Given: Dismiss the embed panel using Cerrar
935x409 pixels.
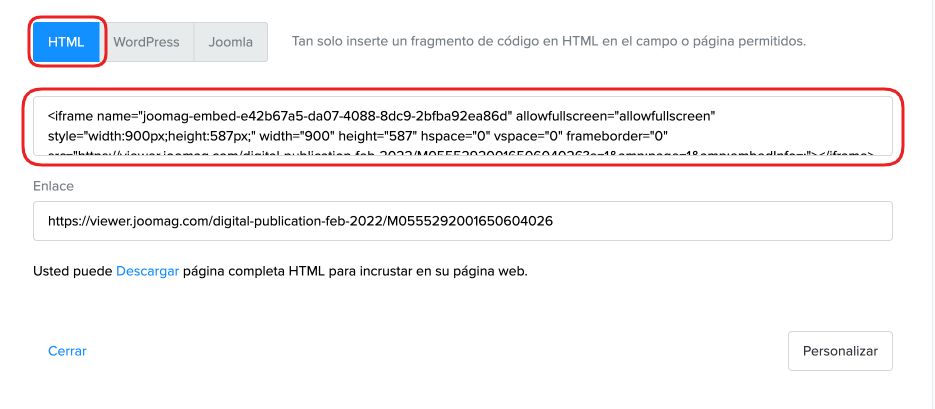Looking at the screenshot, I should pos(67,351).
